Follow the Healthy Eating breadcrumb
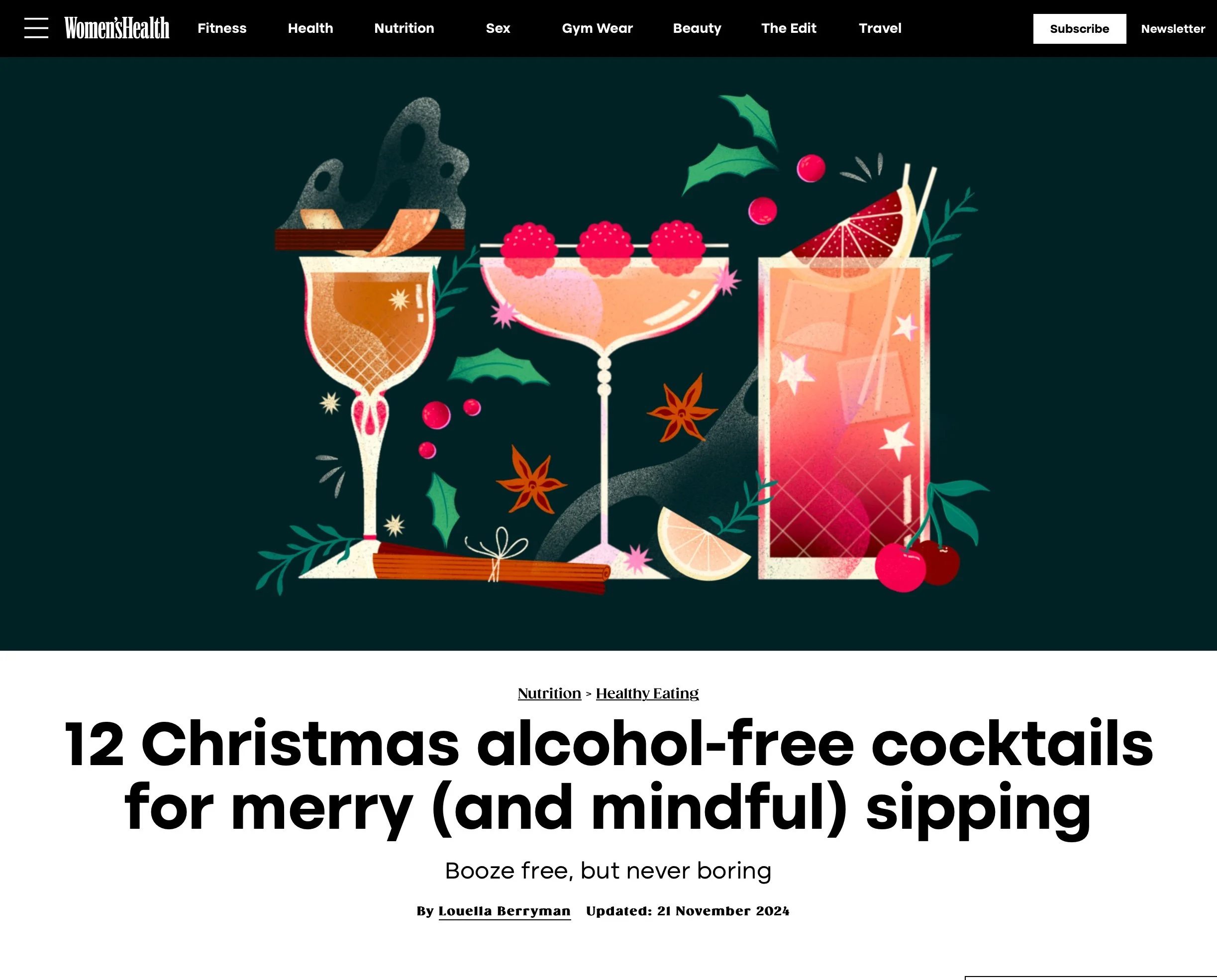This screenshot has height=980, width=1217. point(647,693)
